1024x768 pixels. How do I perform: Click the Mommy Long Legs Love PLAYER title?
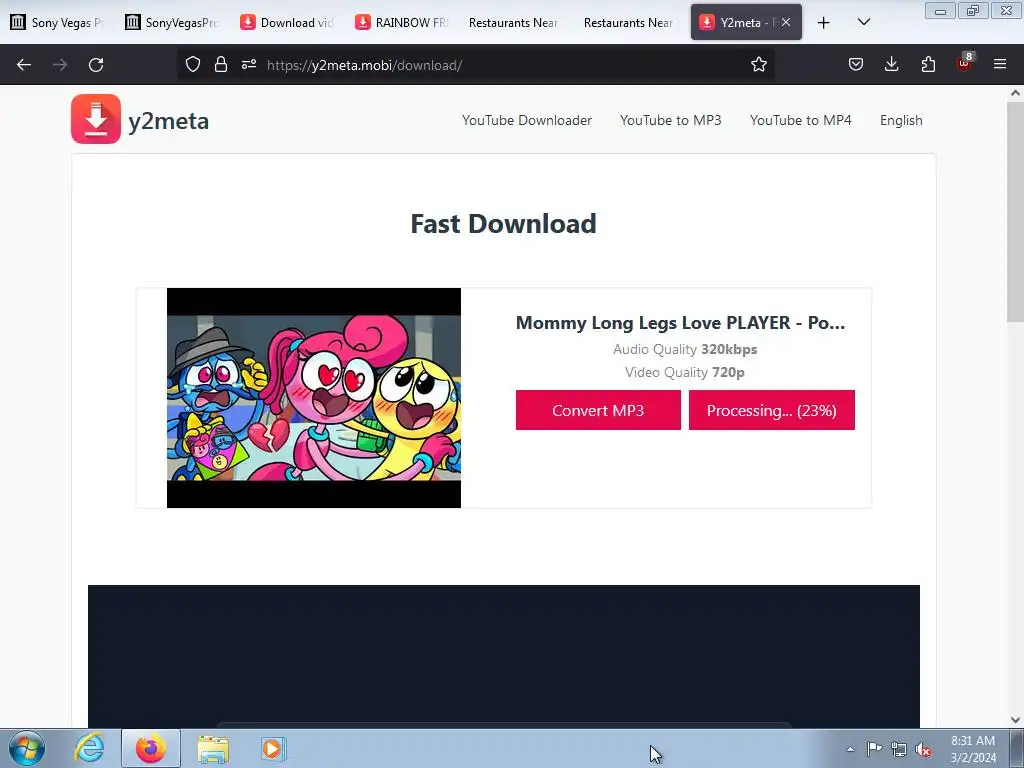680,323
